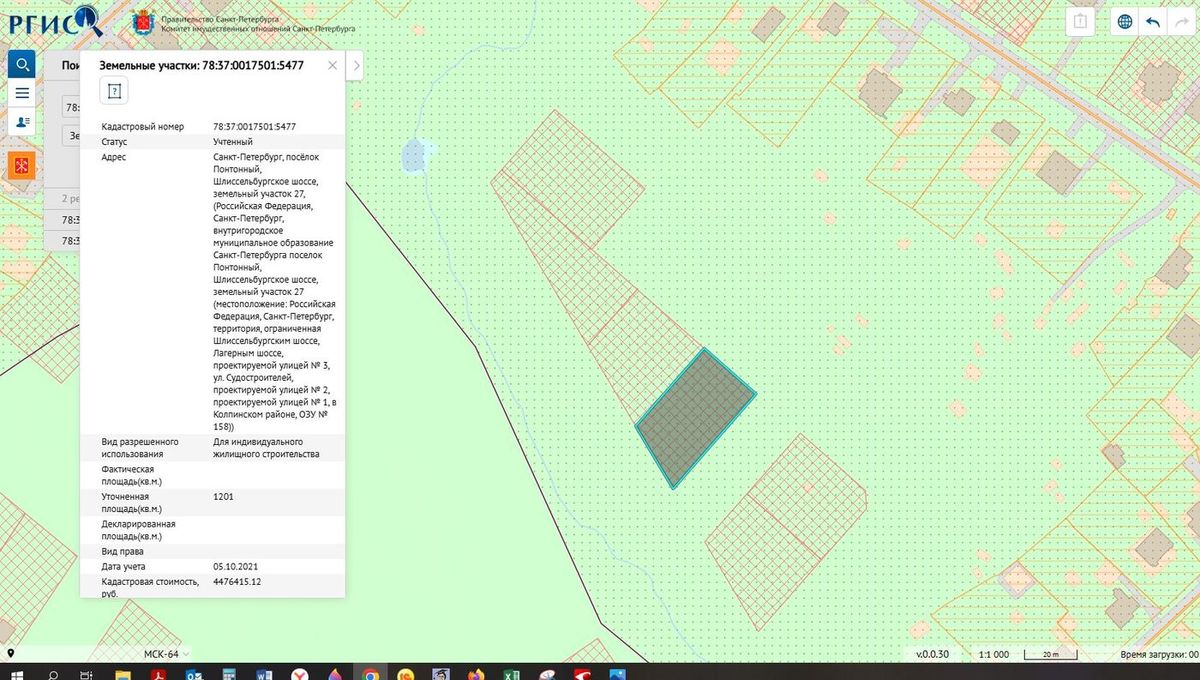Click the redo forward-arrow map icon

(x=1180, y=21)
